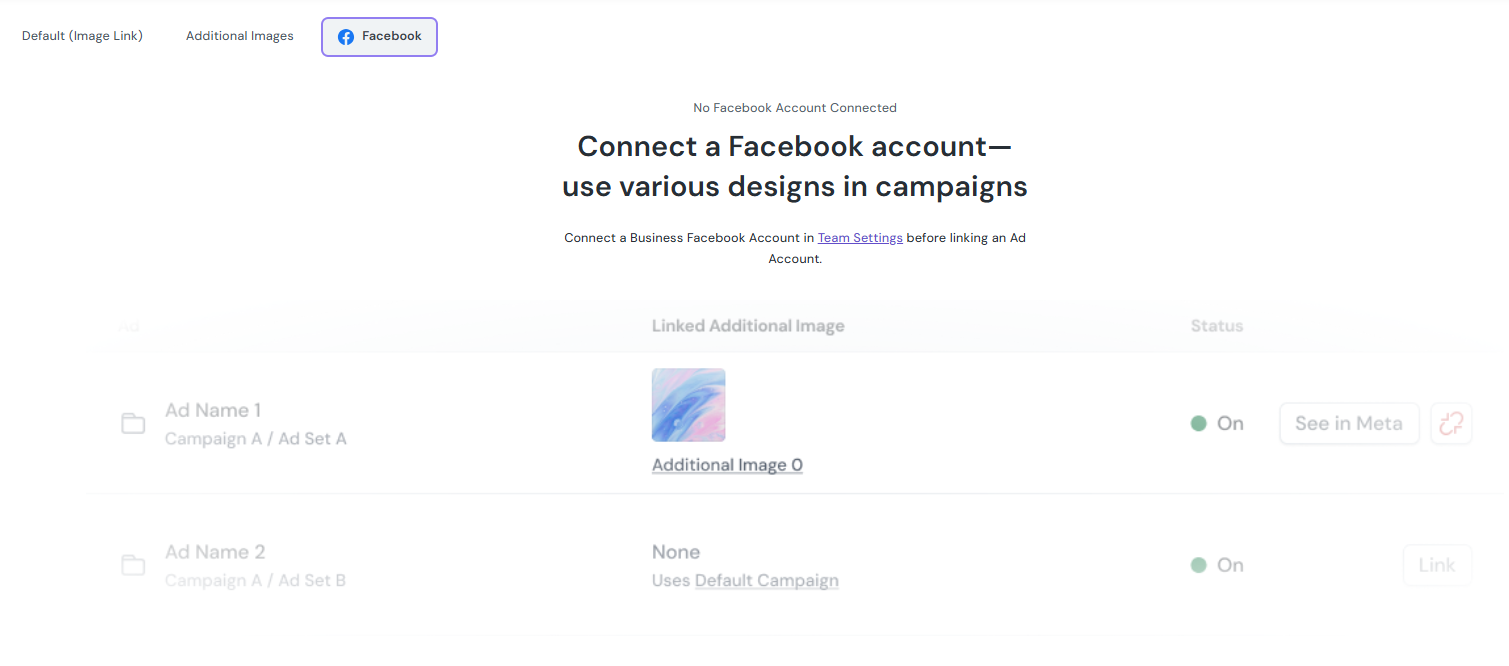Image resolution: width=1509 pixels, height=666 pixels.
Task: Click the Campaign A / Ad Set A text
Action: coord(255,439)
